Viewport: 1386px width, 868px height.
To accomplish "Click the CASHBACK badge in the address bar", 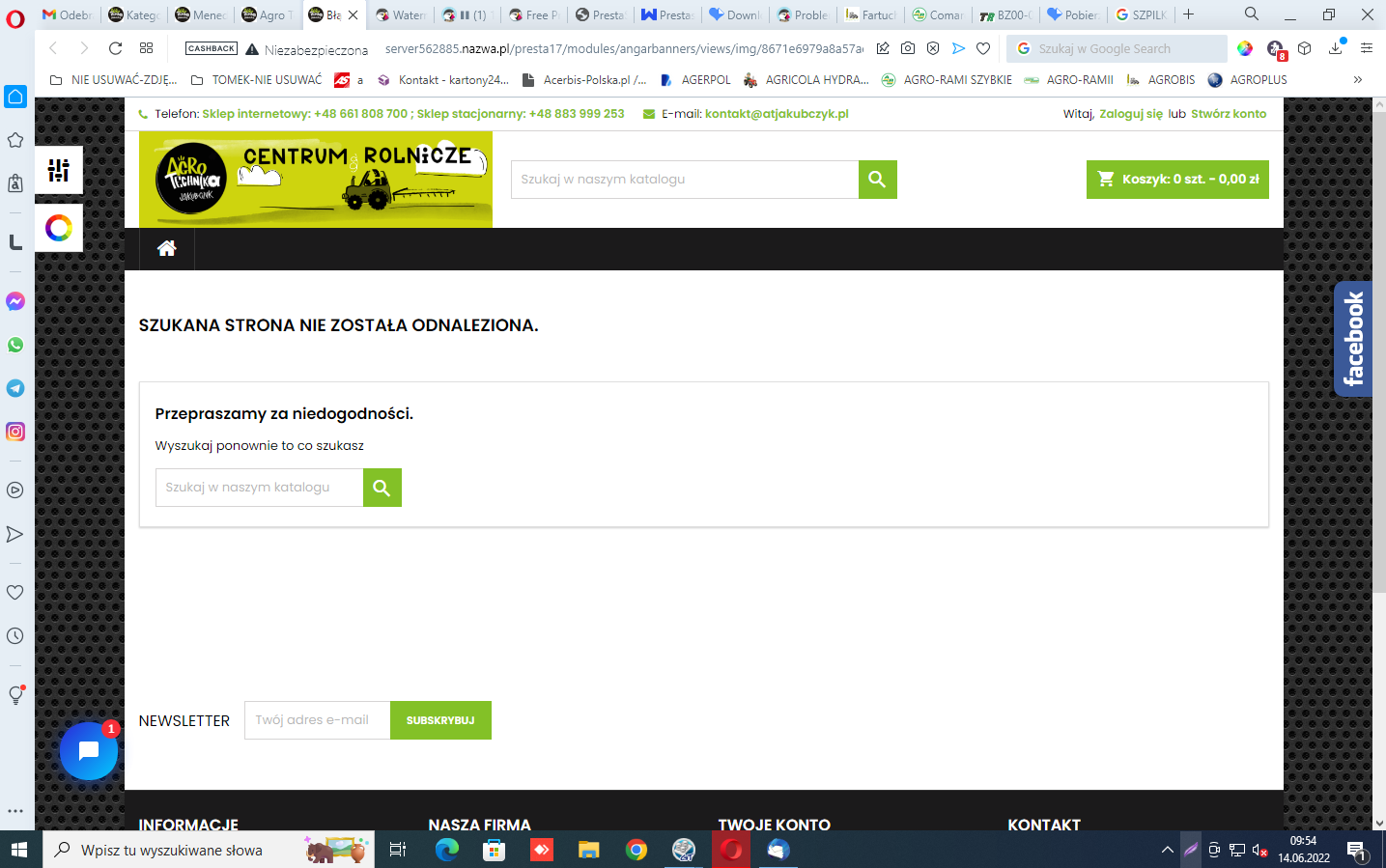I will 212,48.
